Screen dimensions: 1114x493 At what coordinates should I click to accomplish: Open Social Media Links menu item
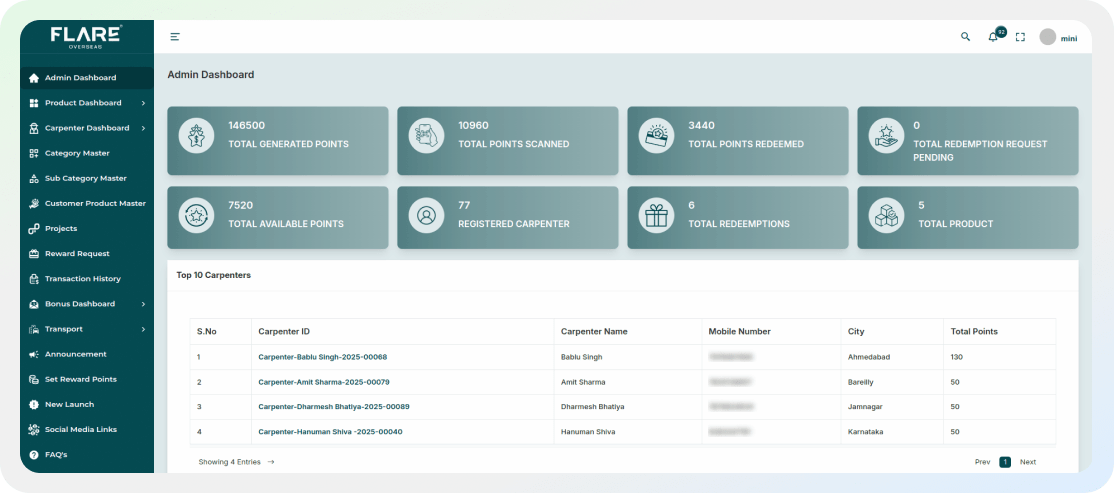(87, 430)
